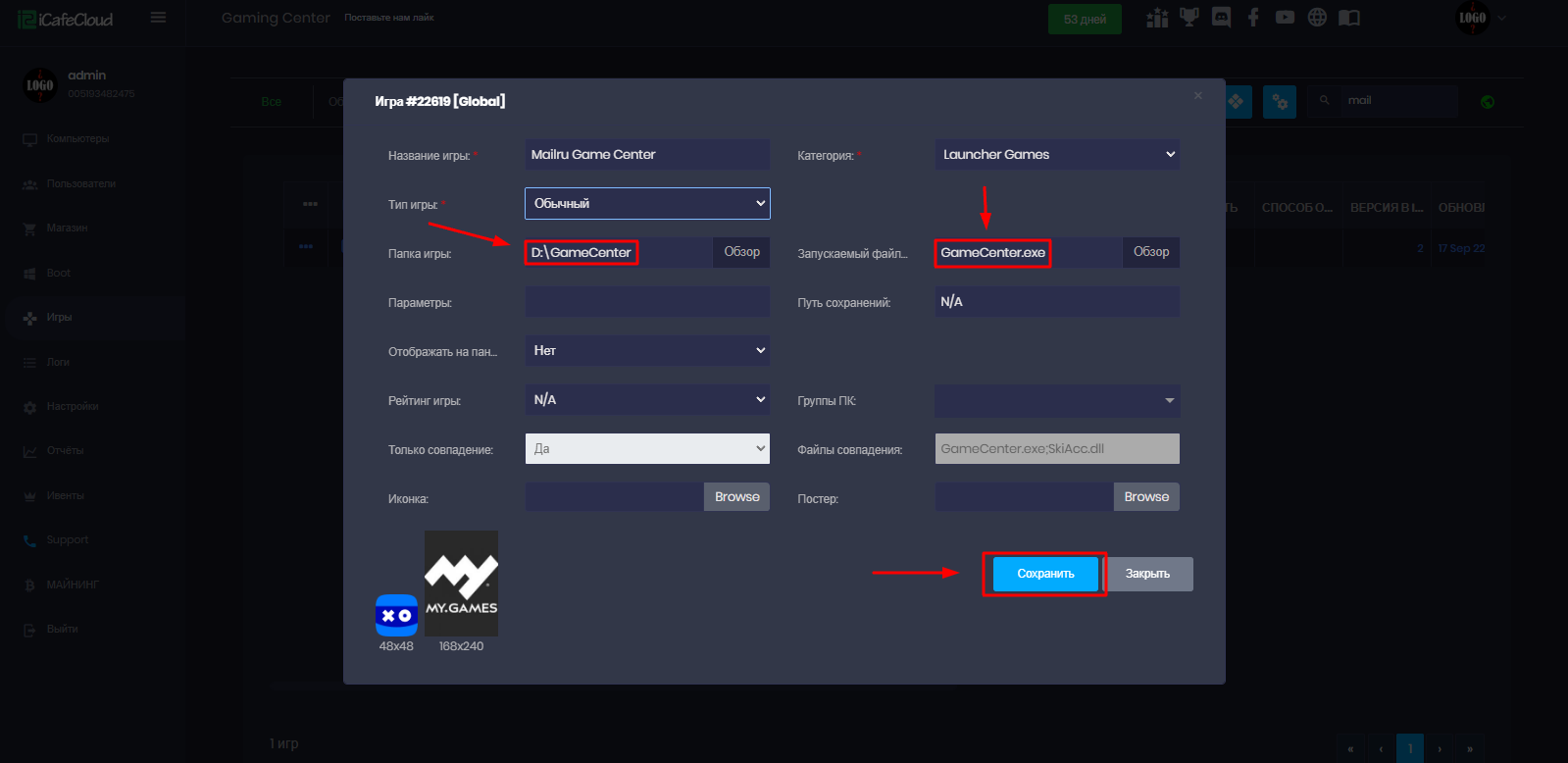Click the first page double arrow
Screen dimensions: 1568x763
[1350, 748]
